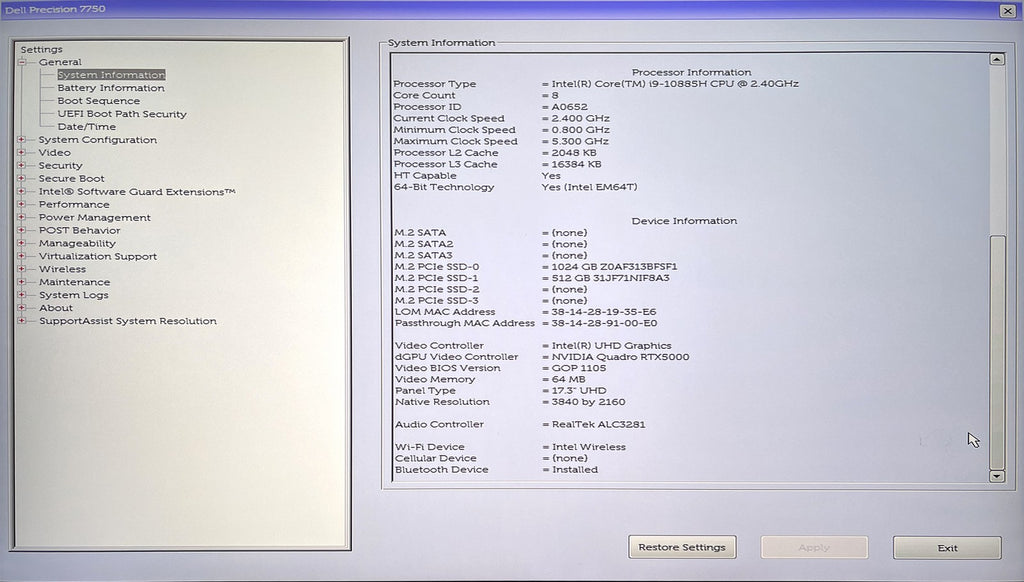Click the Wi-Fi Device Intel Wireless value

pyautogui.click(x=588, y=447)
